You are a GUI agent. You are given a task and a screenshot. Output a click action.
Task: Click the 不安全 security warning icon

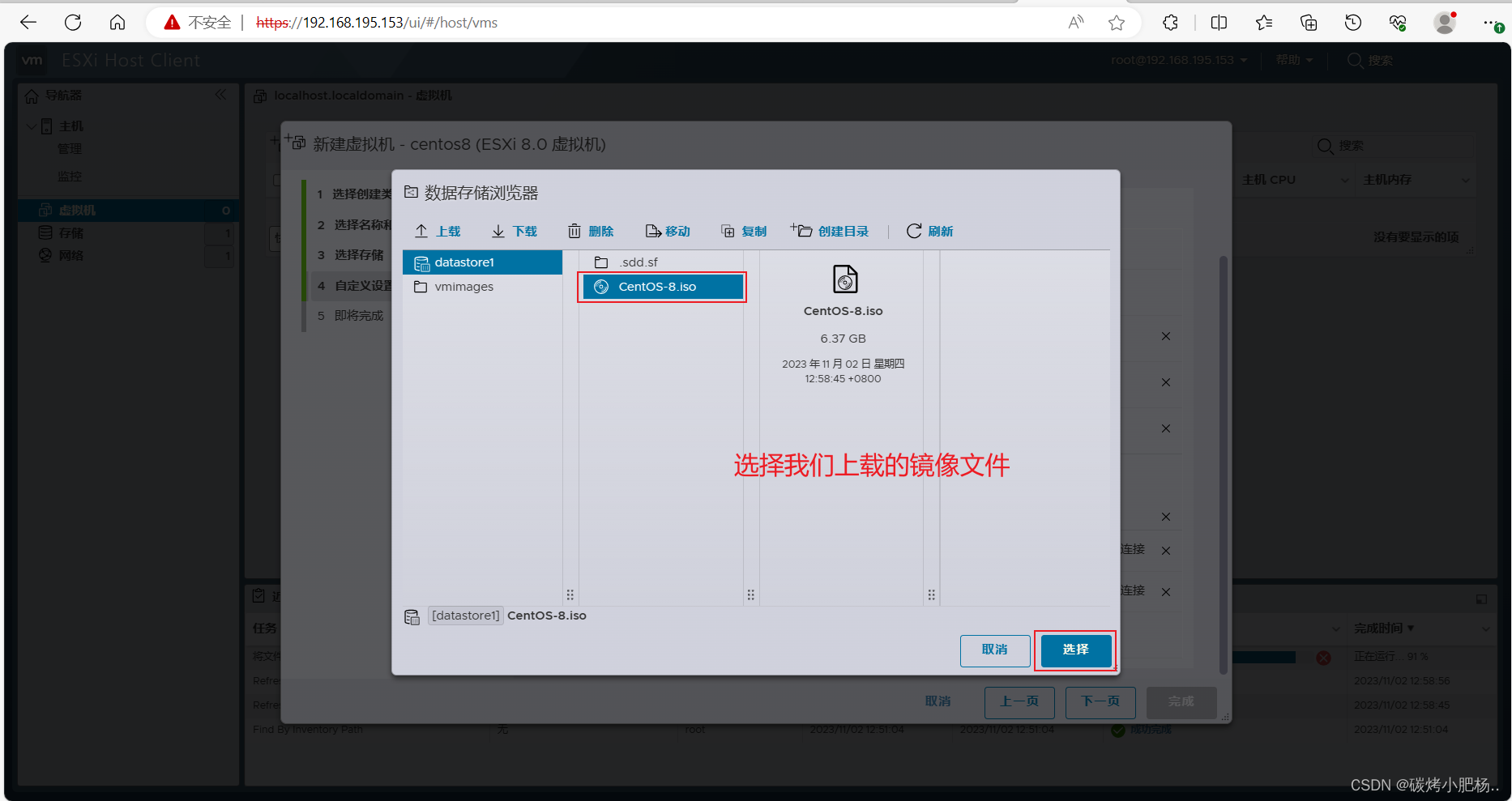point(172,23)
